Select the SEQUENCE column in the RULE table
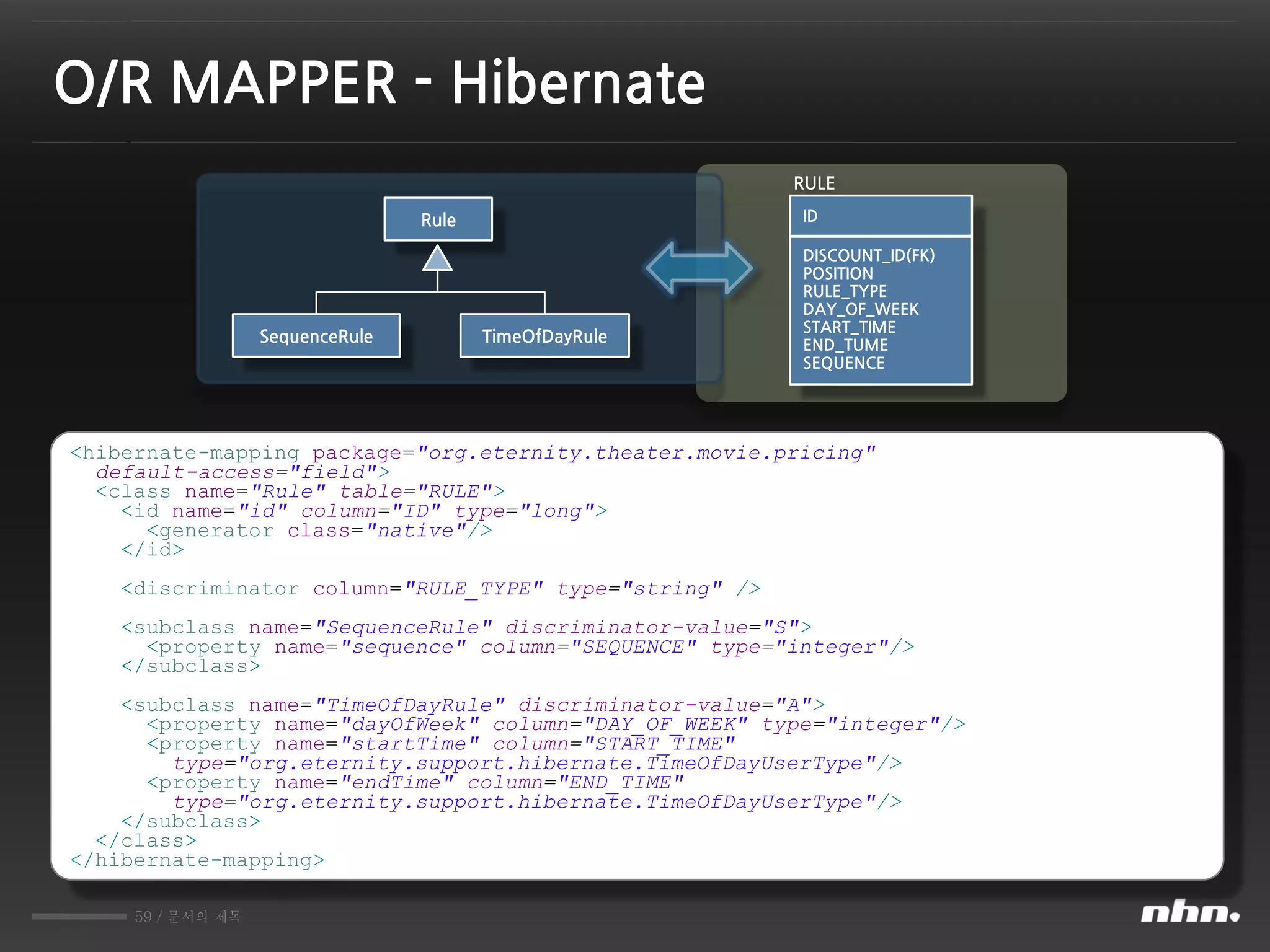The image size is (1270, 952). click(x=843, y=363)
